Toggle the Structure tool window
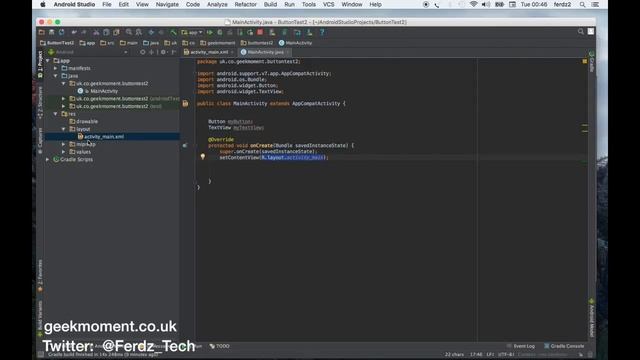640x360 pixels. [40, 103]
